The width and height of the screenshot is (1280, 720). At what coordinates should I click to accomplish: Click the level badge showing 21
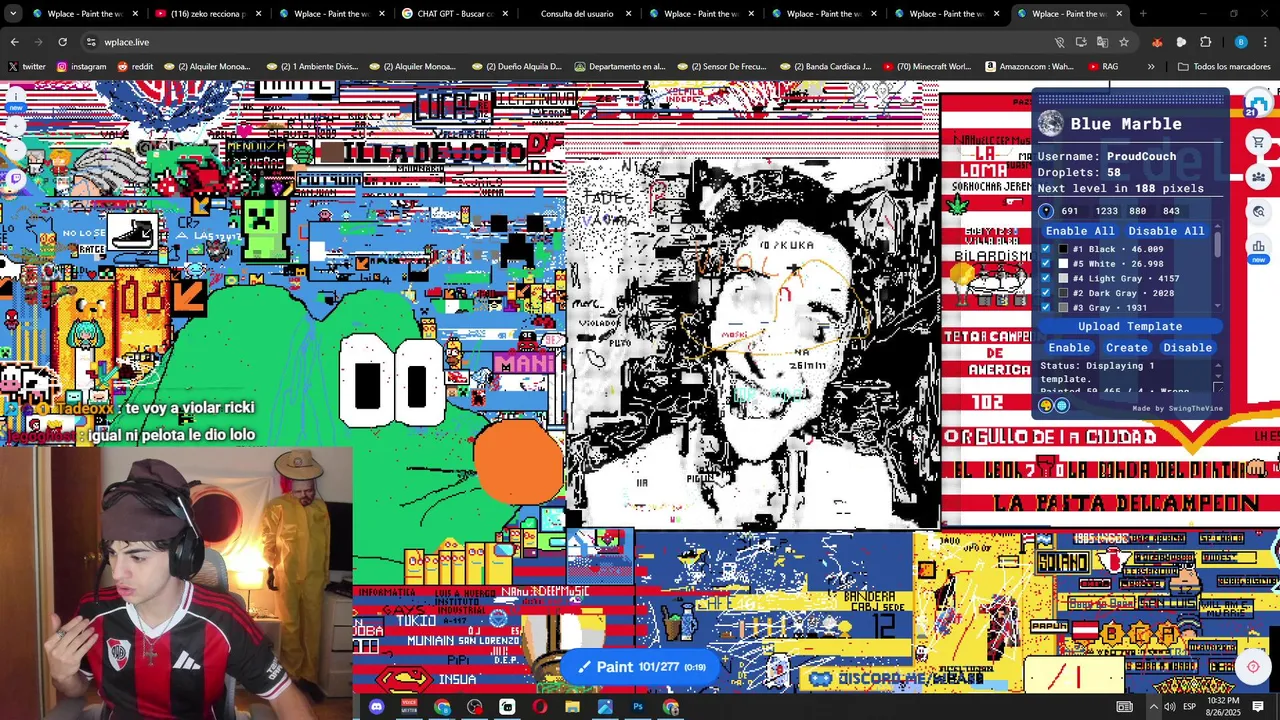(1250, 113)
